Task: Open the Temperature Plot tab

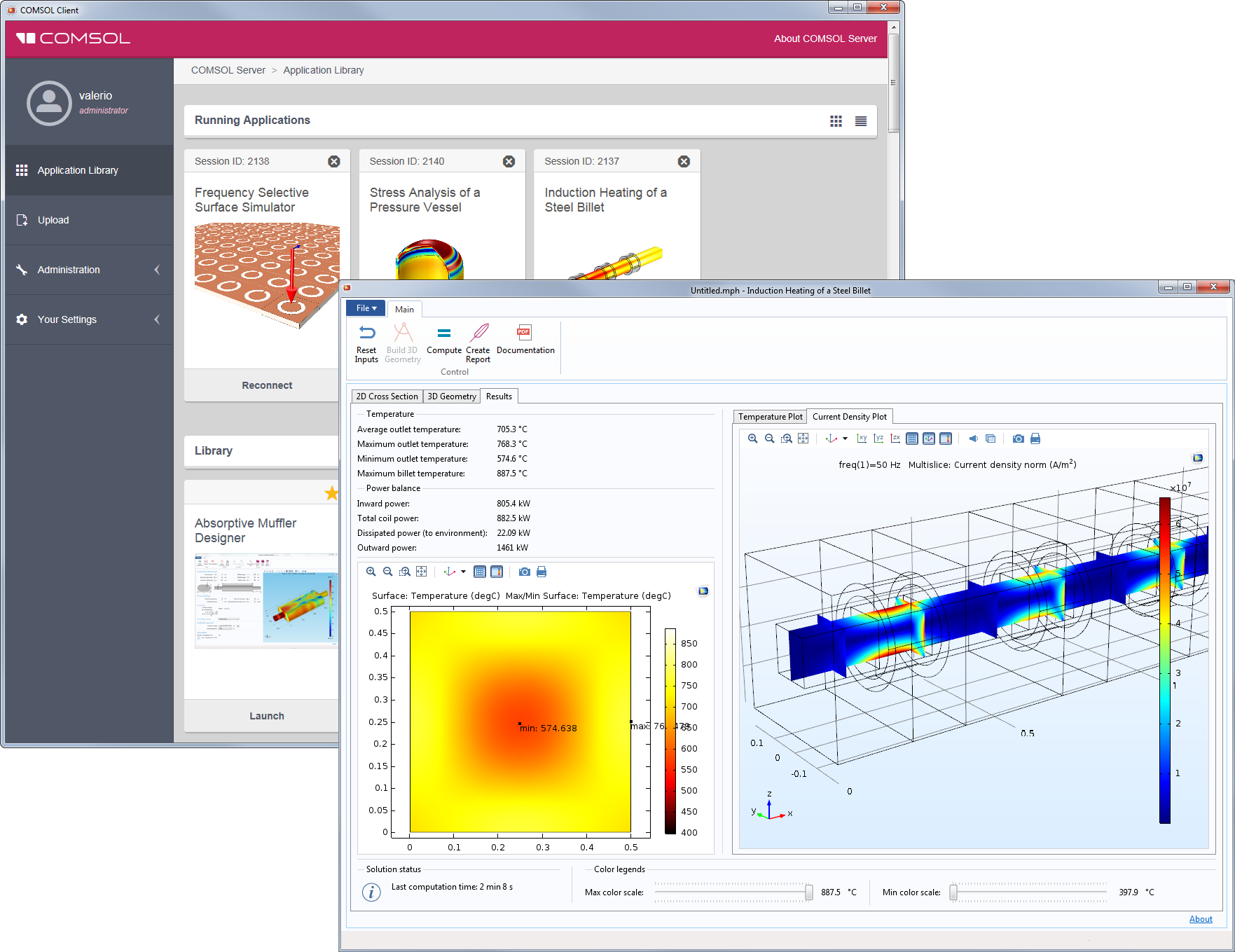Action: (770, 417)
